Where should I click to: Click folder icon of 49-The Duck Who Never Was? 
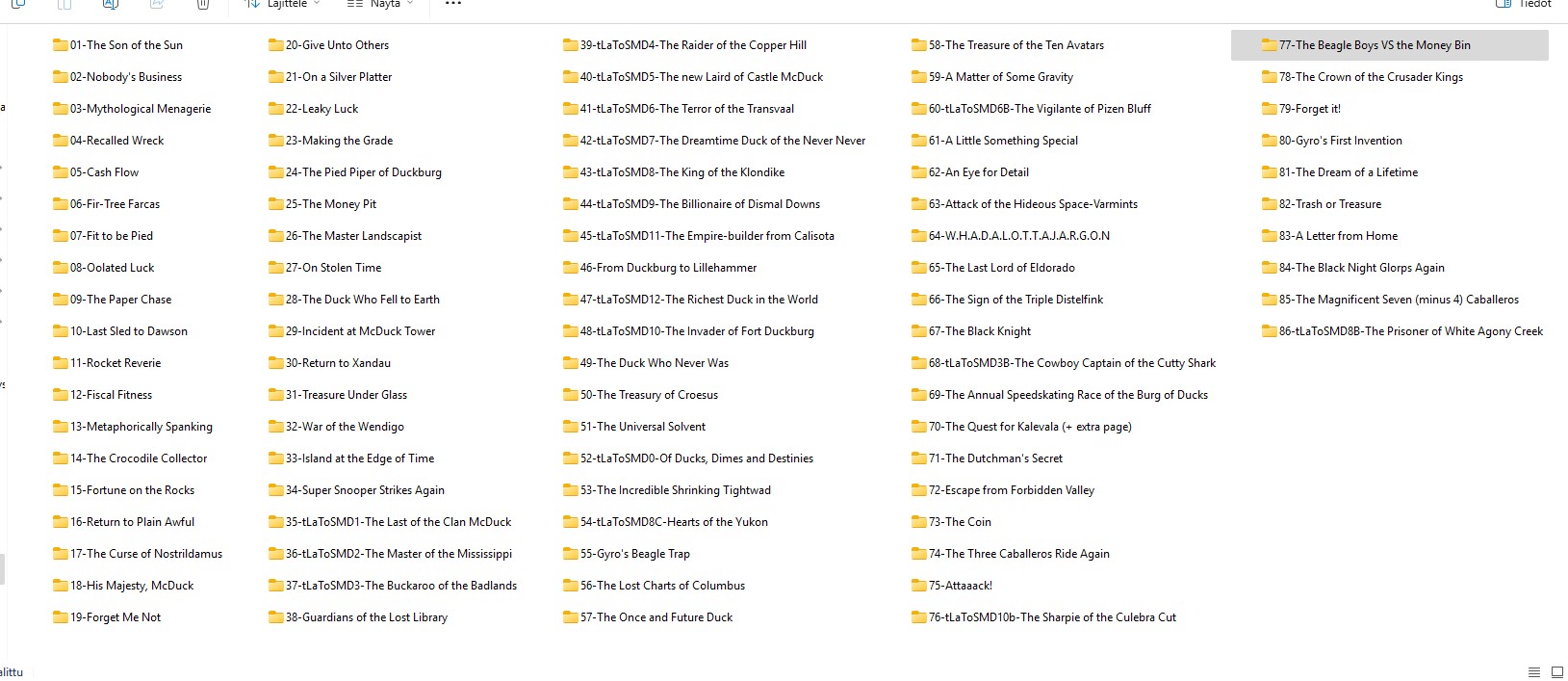pyautogui.click(x=571, y=363)
